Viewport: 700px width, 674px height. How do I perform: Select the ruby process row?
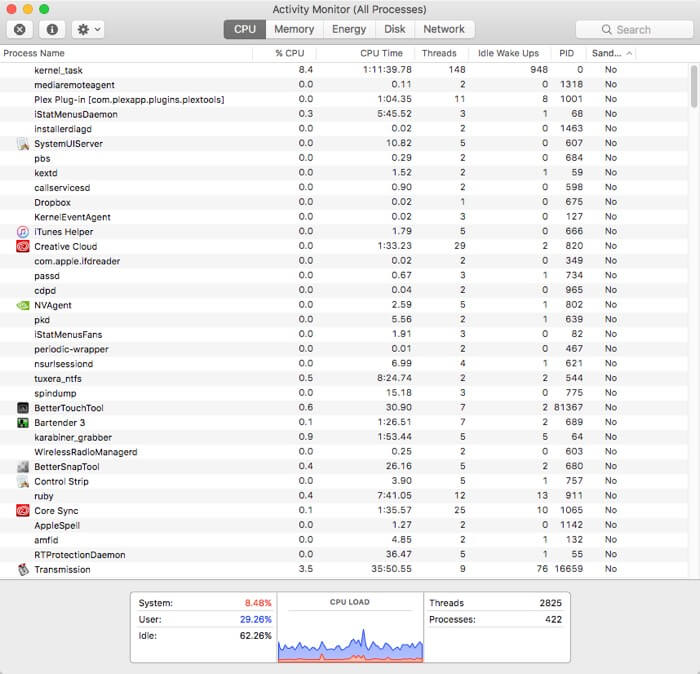coord(344,496)
